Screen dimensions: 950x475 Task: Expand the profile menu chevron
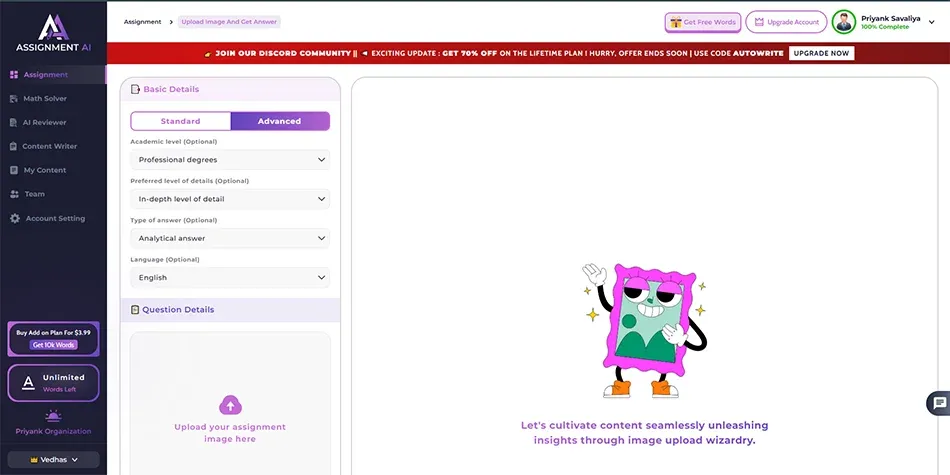pos(932,22)
